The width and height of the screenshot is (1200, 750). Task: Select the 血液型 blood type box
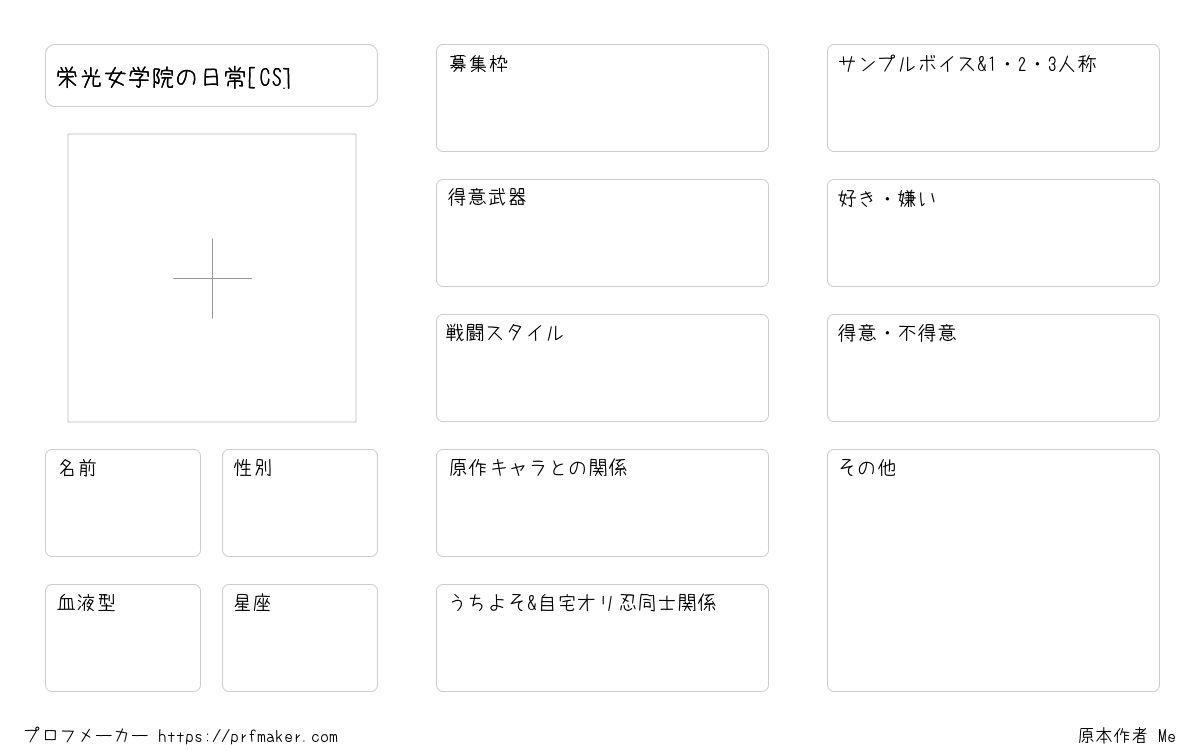pyautogui.click(x=123, y=638)
